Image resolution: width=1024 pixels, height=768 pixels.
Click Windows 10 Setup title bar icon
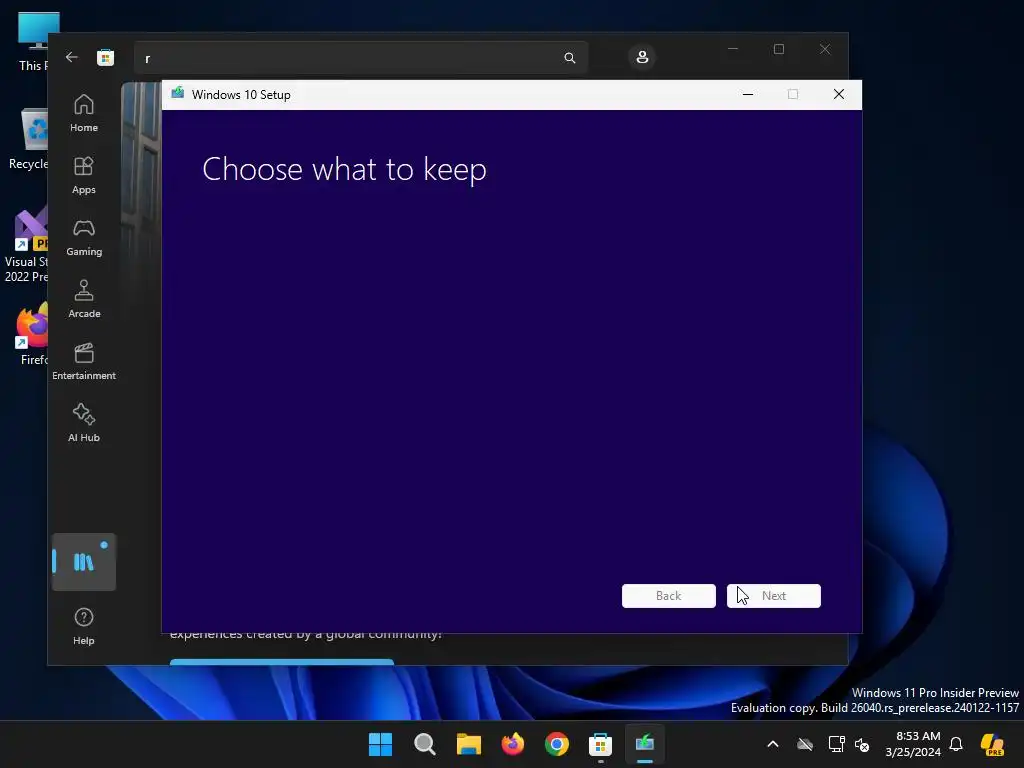pos(178,93)
